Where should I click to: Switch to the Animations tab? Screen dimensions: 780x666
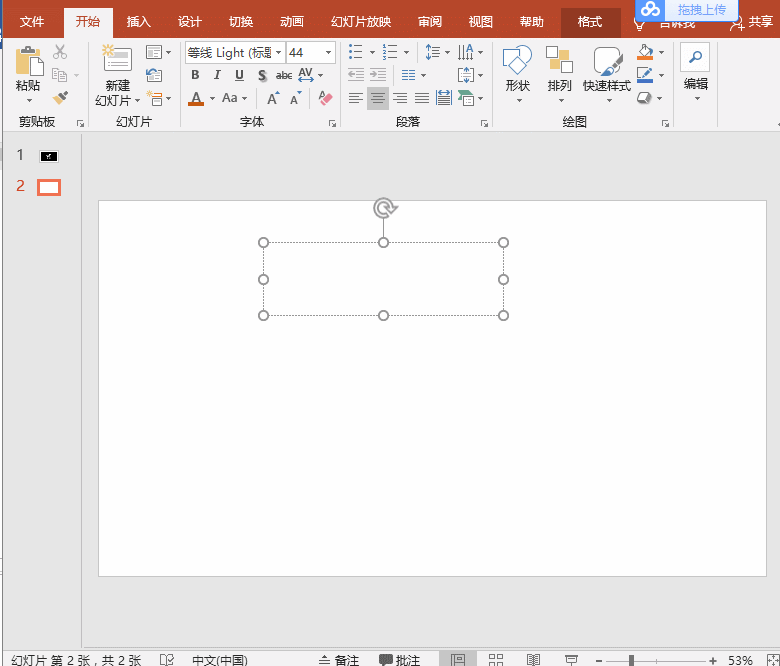(292, 22)
